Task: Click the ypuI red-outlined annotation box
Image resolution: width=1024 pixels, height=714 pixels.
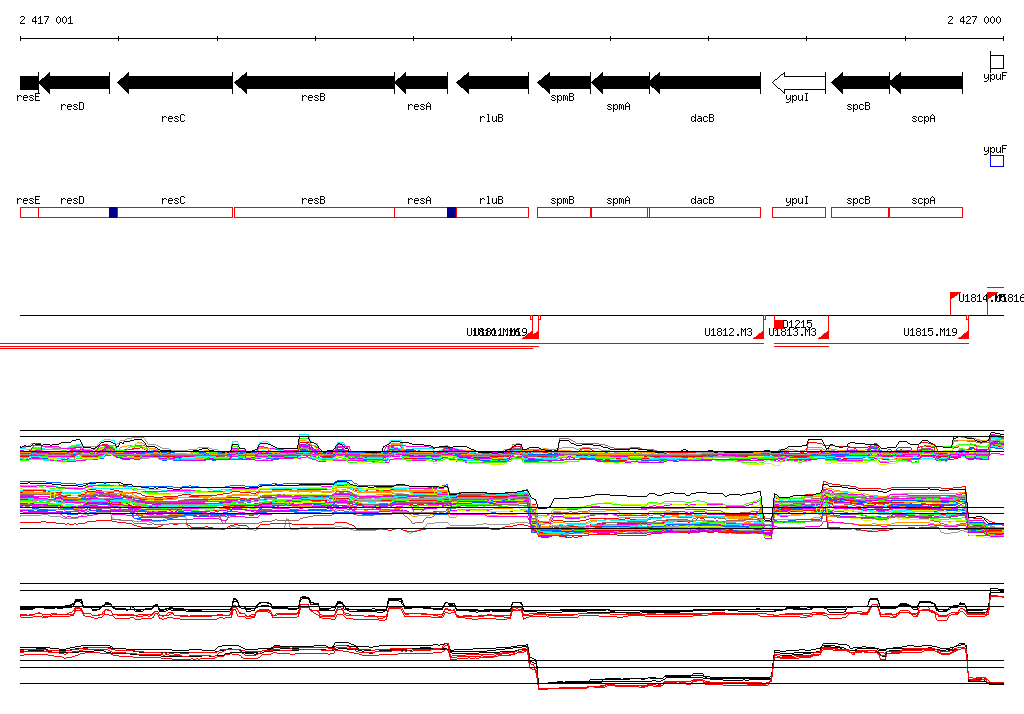Action: tap(798, 212)
